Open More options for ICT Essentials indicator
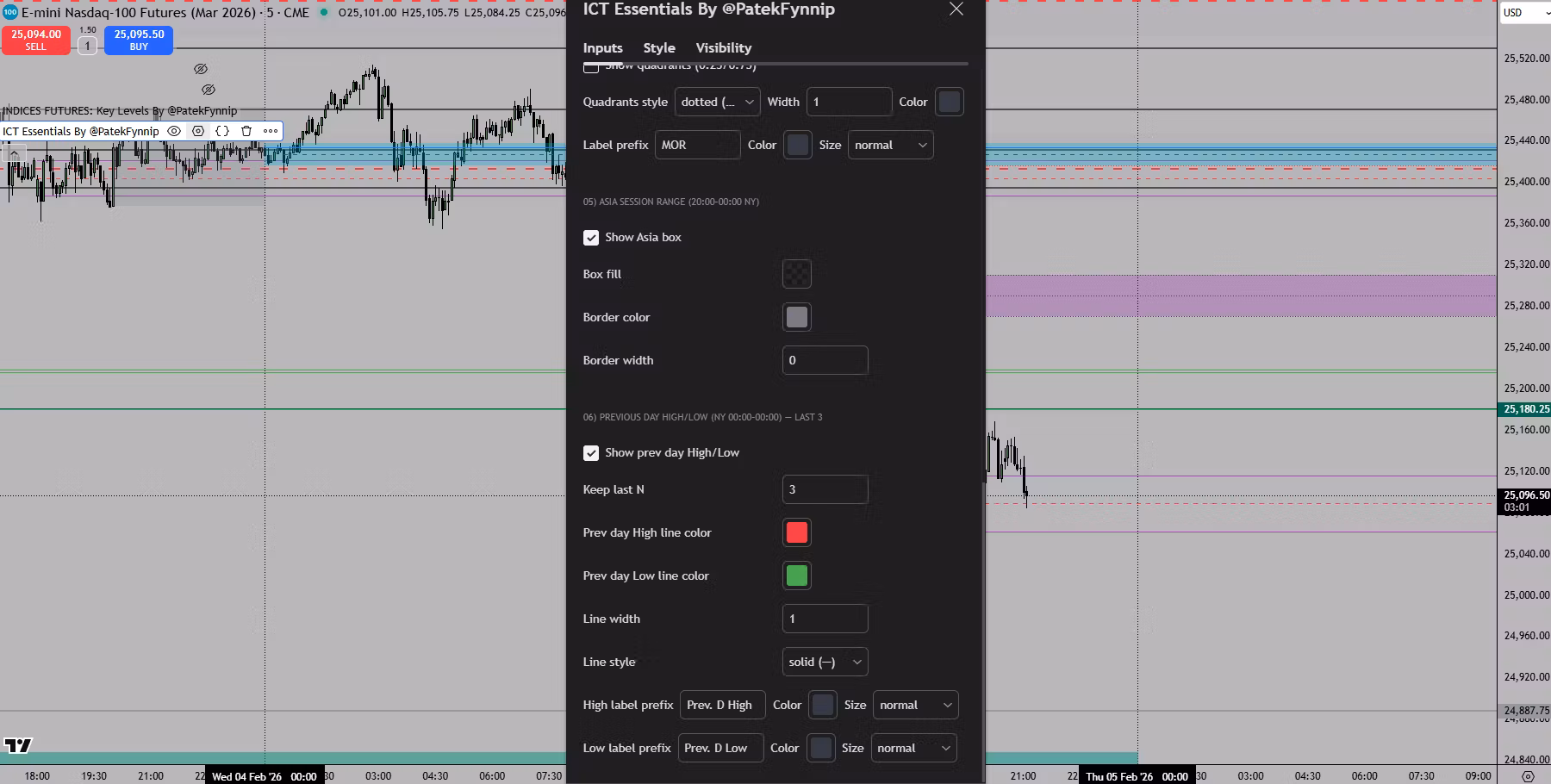The width and height of the screenshot is (1551, 784). pos(271,131)
